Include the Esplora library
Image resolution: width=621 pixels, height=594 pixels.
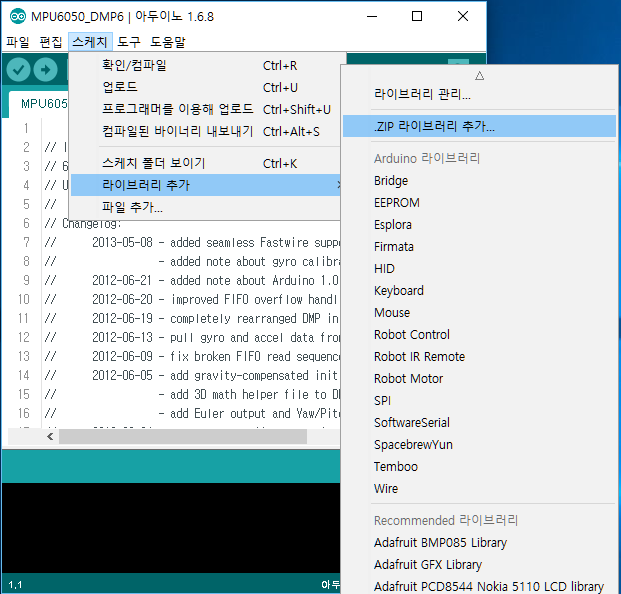point(479,225)
